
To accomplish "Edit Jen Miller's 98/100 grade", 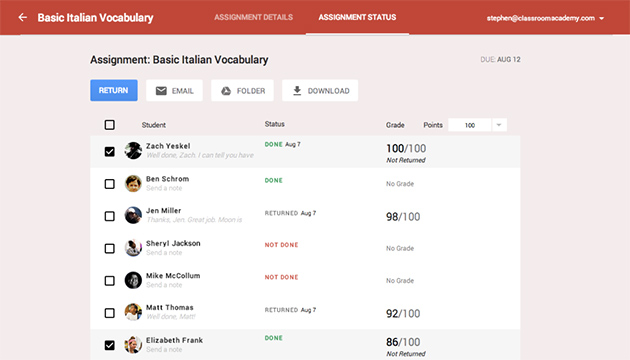I will tap(403, 217).
